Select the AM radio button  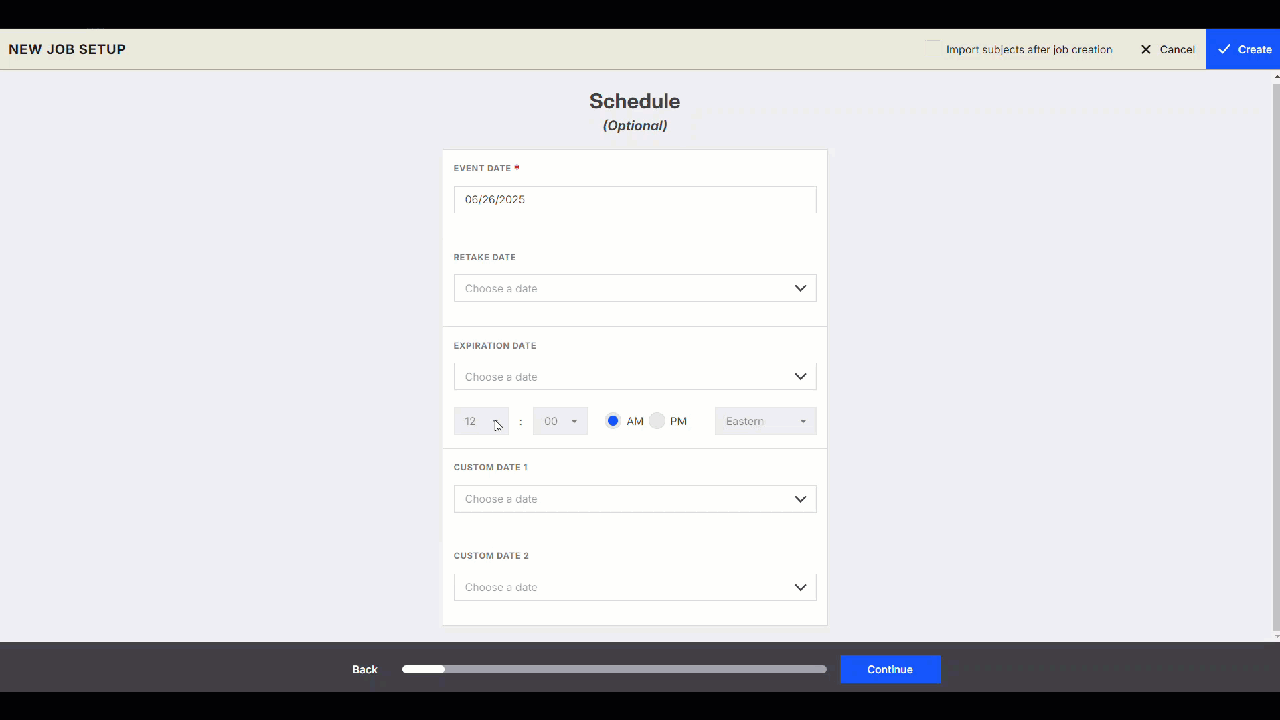613,421
